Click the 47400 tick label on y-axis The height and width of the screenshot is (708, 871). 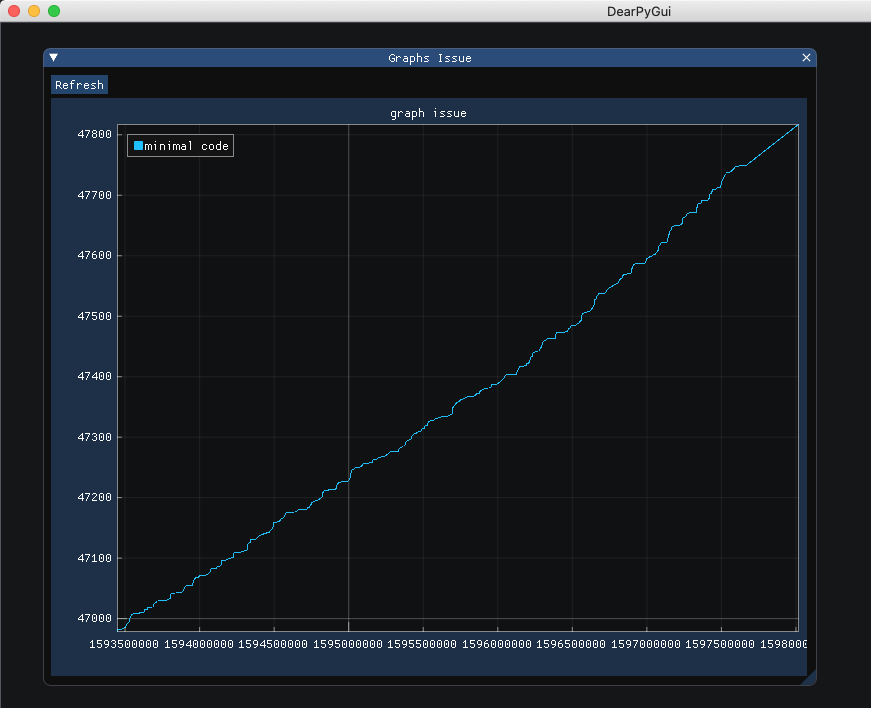tap(93, 376)
